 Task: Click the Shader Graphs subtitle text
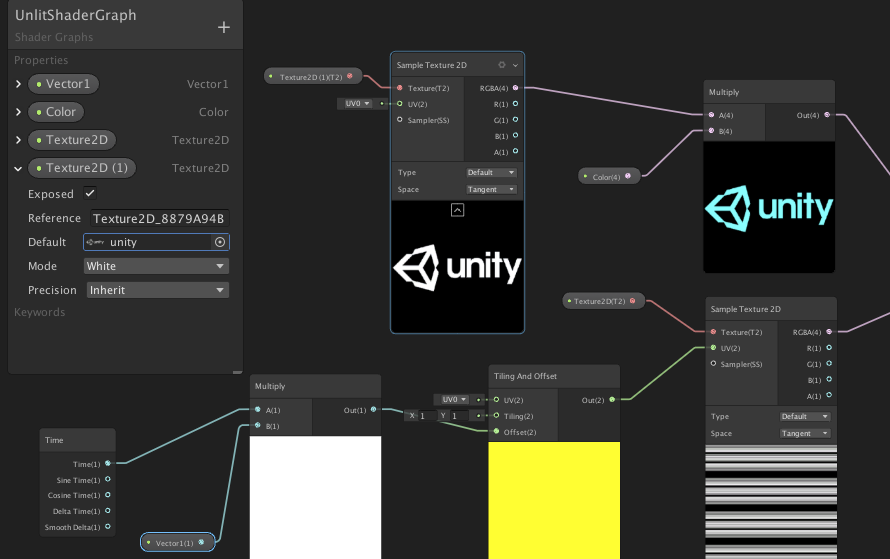[x=54, y=37]
